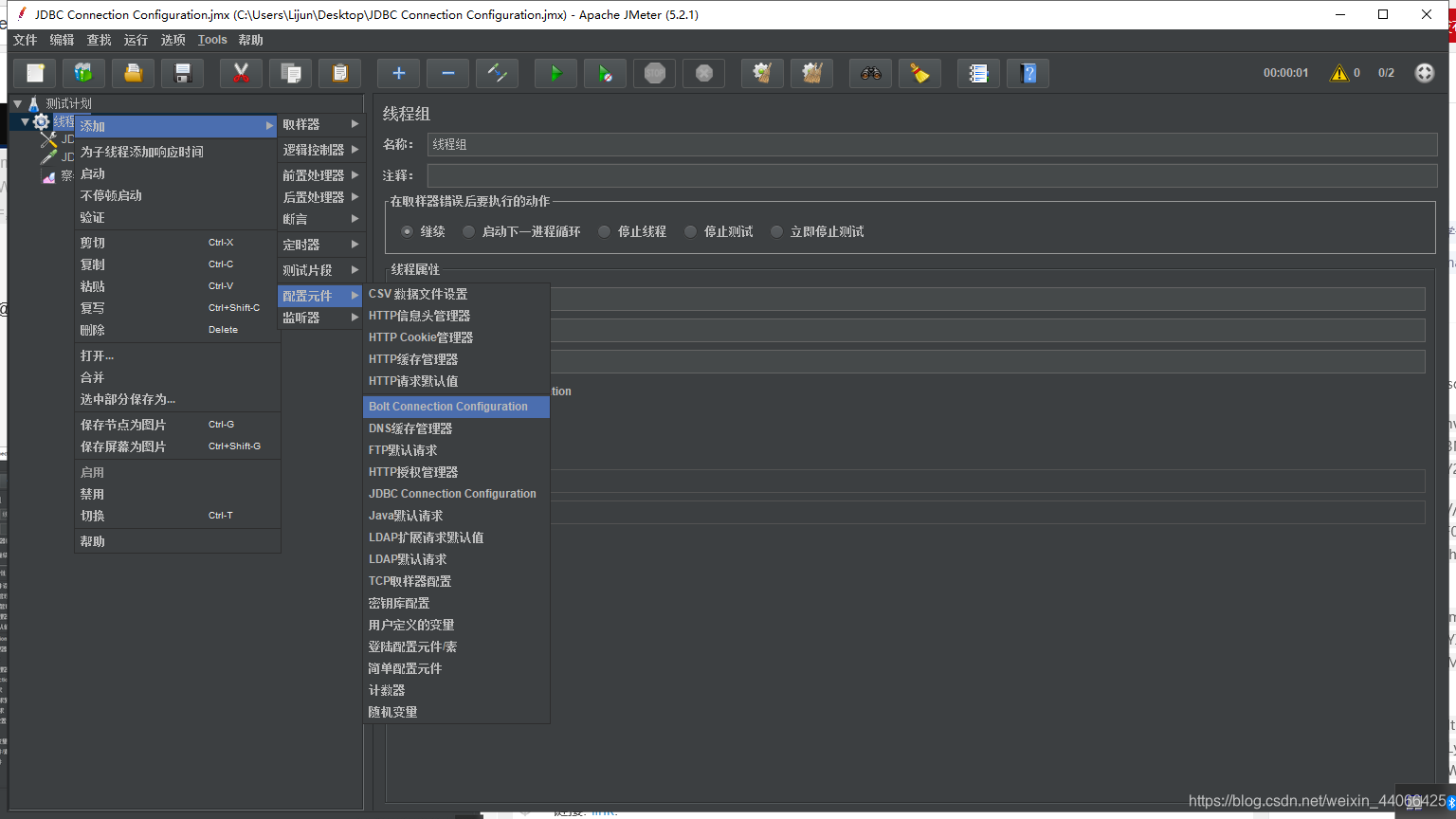Screen dimensions: 1456x819
Task: Choose 选中部分保存为... in context menu
Action: tap(177, 399)
